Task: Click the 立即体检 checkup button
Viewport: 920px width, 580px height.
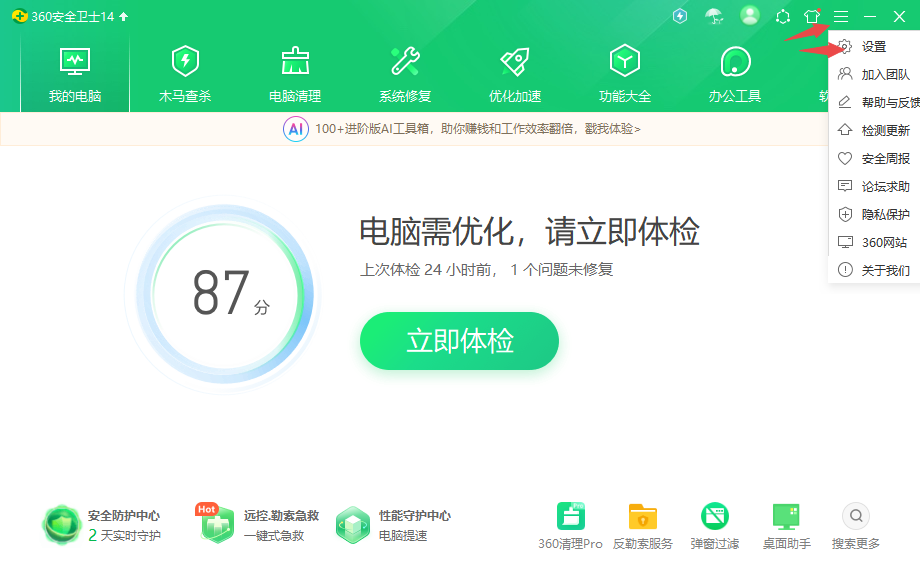Action: [459, 341]
